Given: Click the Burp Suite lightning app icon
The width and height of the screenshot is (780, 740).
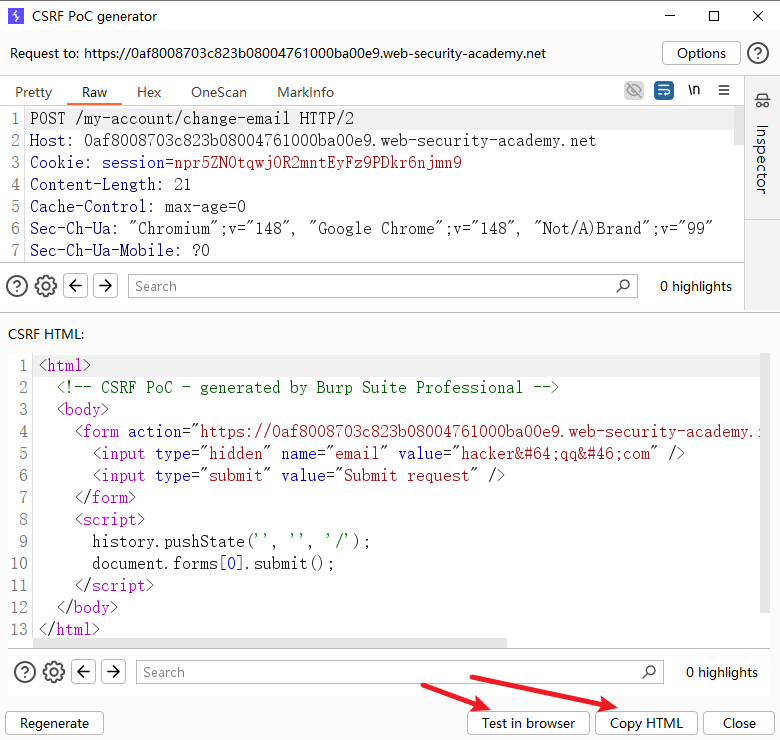Looking at the screenshot, I should (15, 16).
